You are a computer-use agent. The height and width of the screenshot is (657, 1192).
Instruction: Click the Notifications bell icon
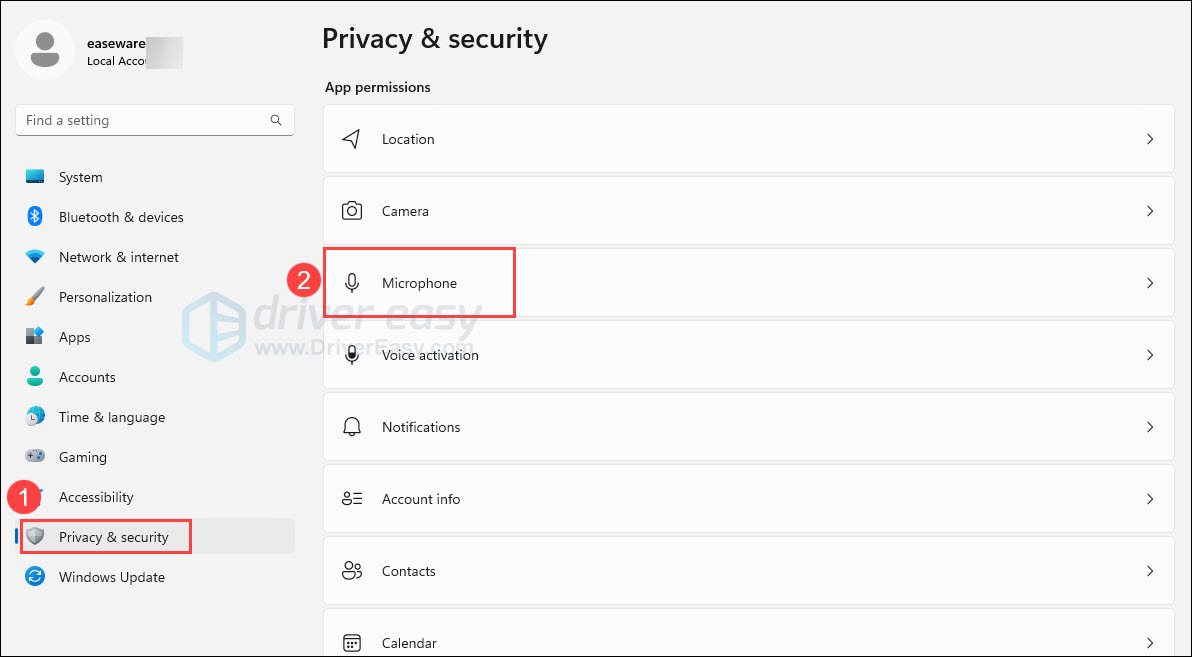pyautogui.click(x=351, y=427)
